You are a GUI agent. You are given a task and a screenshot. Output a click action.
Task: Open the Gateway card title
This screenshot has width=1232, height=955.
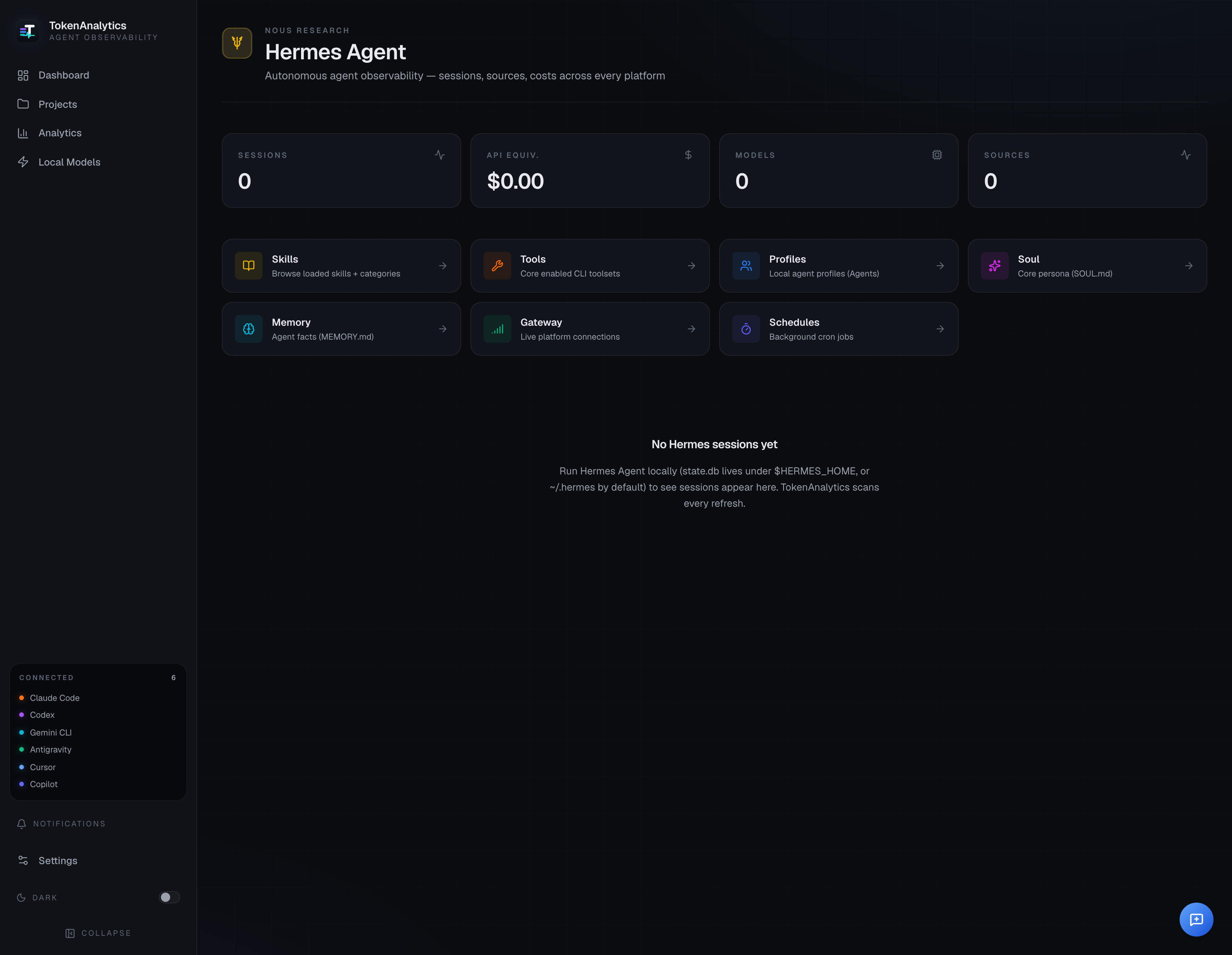click(x=541, y=322)
